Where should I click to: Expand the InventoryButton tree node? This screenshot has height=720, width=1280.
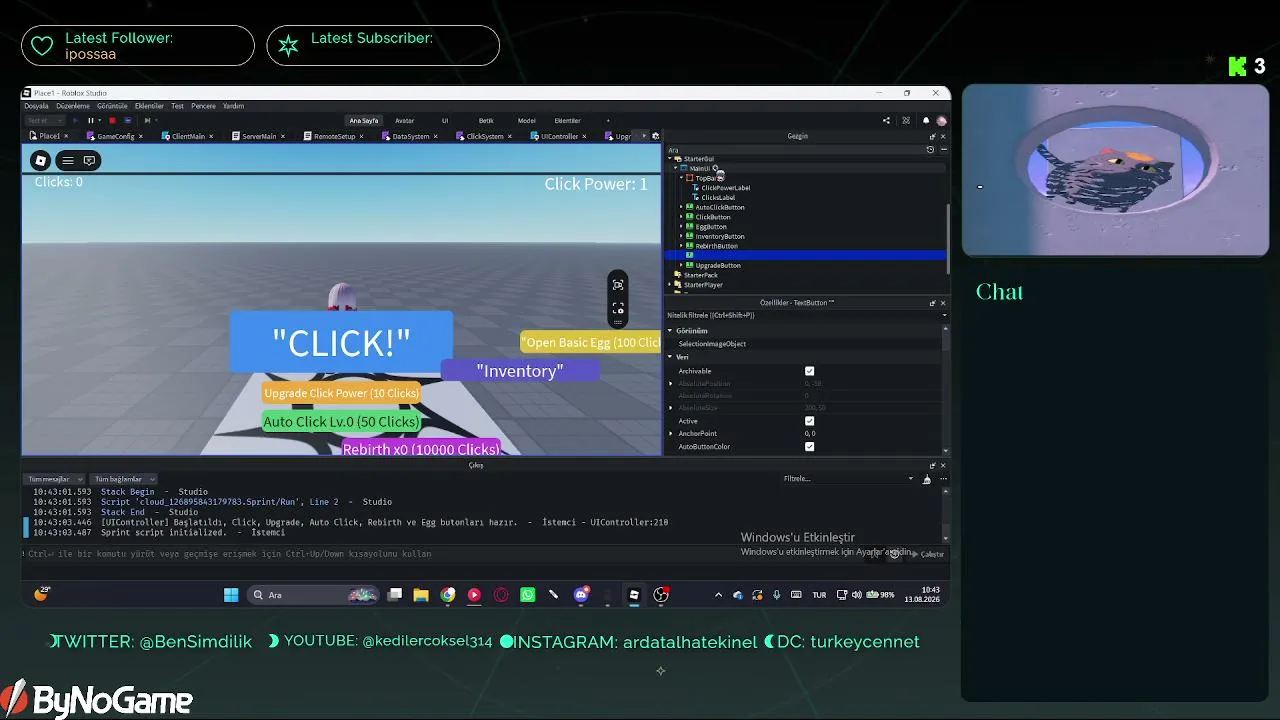click(x=681, y=236)
